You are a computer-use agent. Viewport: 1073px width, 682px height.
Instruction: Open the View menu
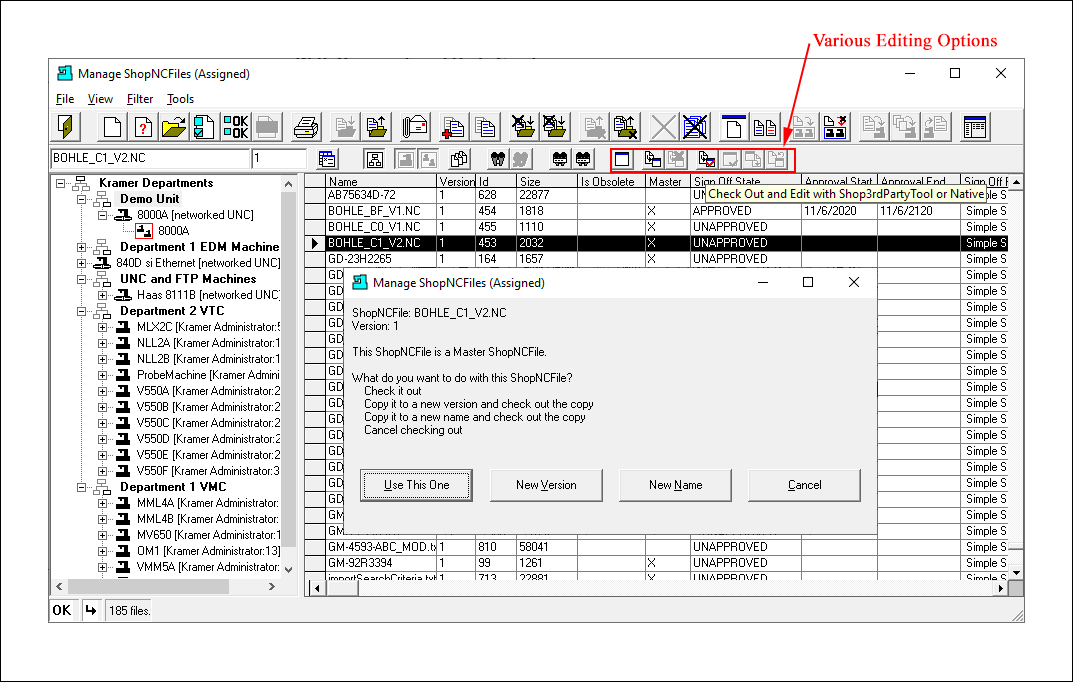click(100, 99)
